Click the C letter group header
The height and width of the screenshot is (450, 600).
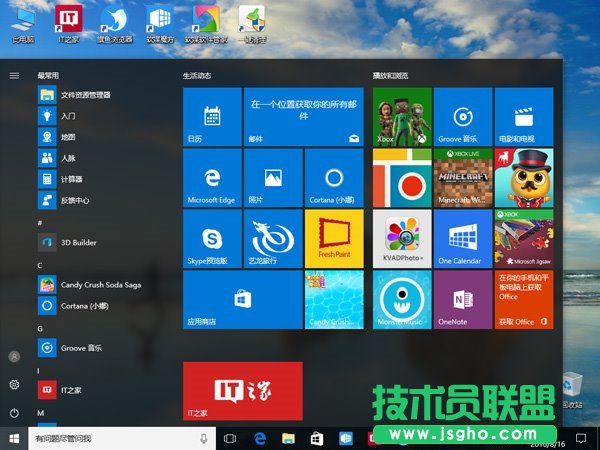[40, 265]
